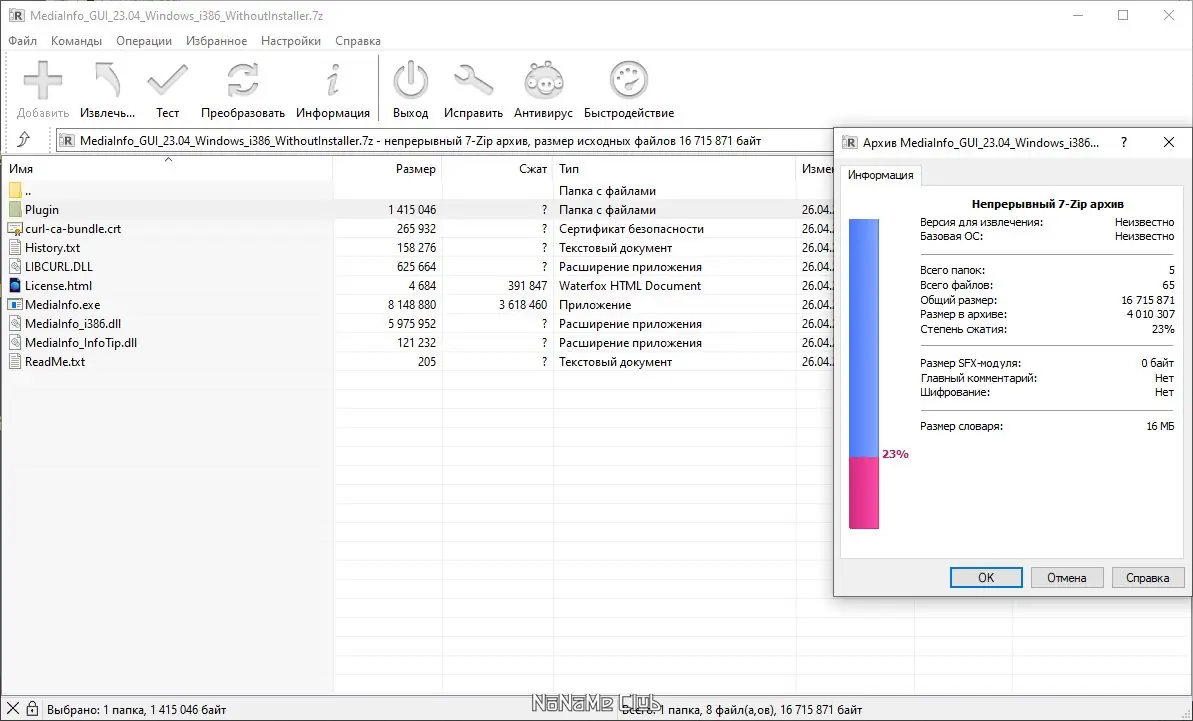Sort file list by Размер column

[387, 169]
